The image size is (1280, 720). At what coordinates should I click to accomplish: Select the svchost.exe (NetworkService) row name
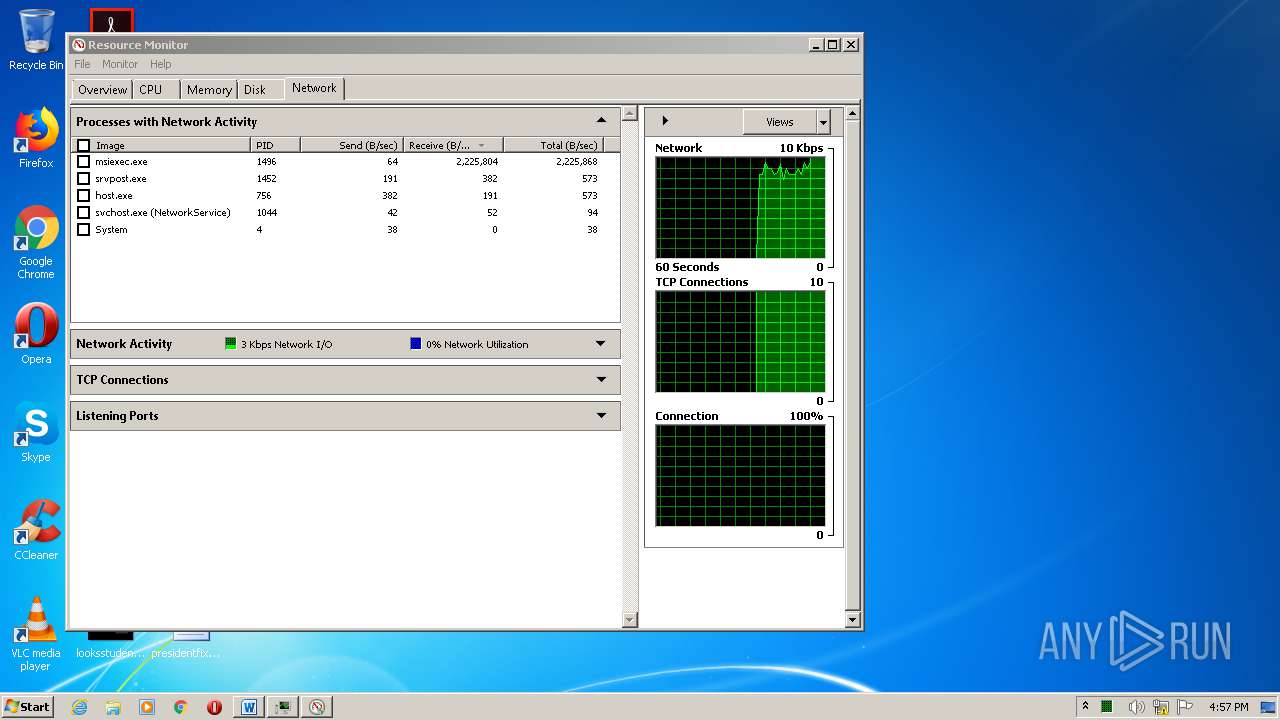[162, 213]
